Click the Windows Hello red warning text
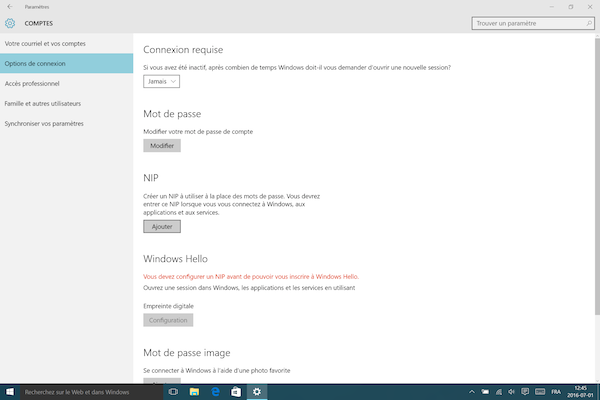 click(251, 276)
